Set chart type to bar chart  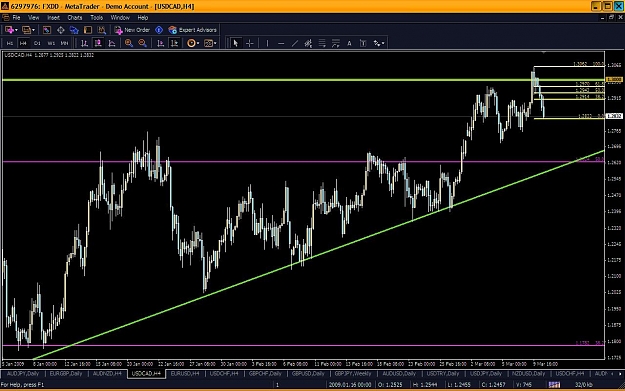(85, 43)
